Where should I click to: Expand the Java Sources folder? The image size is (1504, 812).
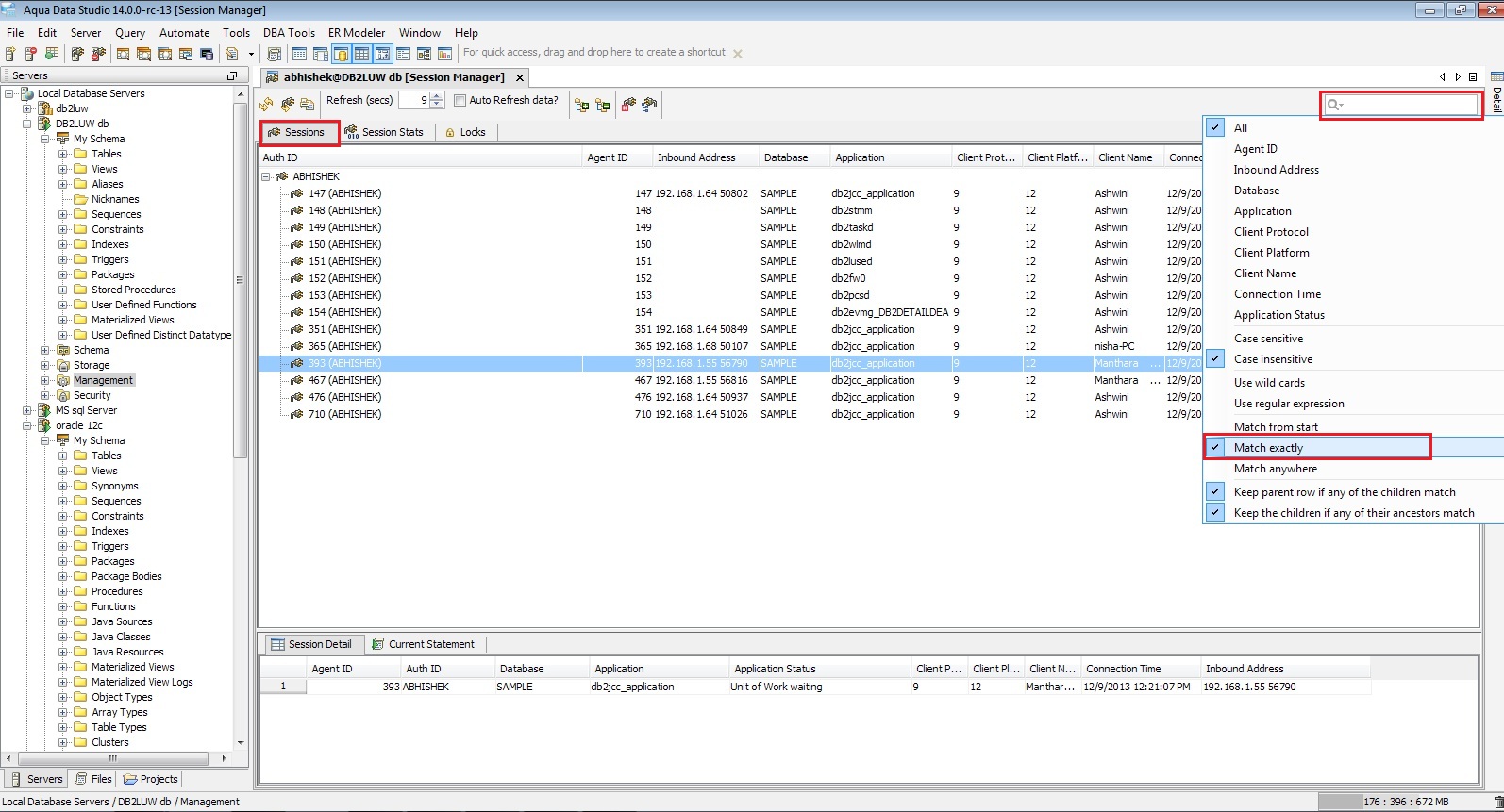coord(63,621)
